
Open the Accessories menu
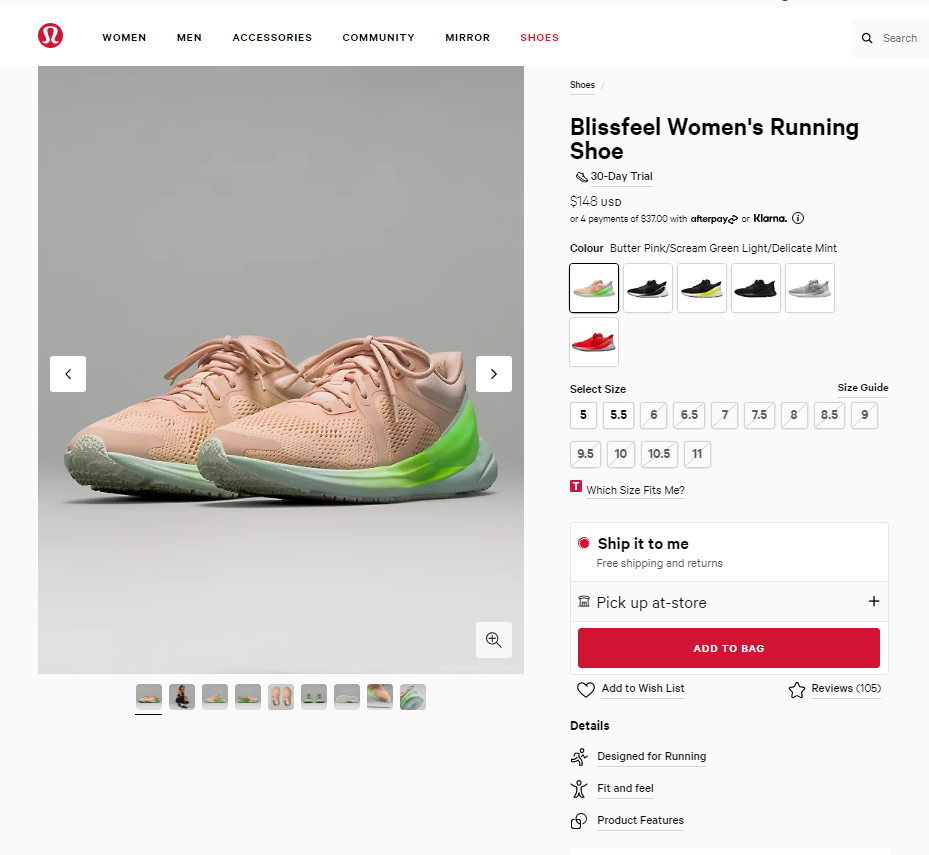pyautogui.click(x=272, y=37)
